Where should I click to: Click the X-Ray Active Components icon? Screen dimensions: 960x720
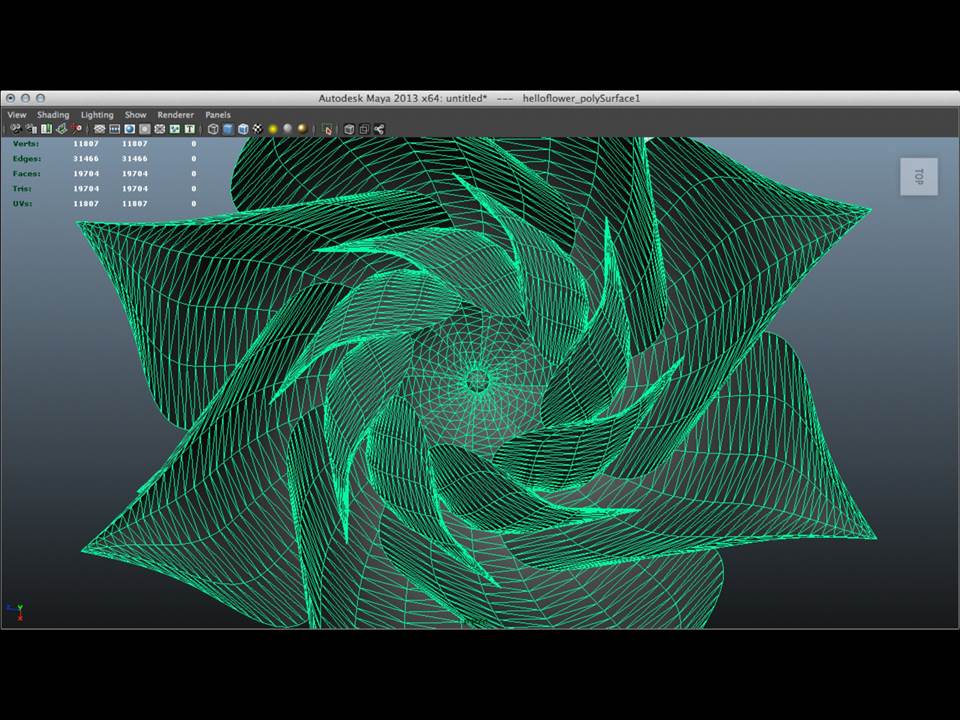tap(364, 129)
